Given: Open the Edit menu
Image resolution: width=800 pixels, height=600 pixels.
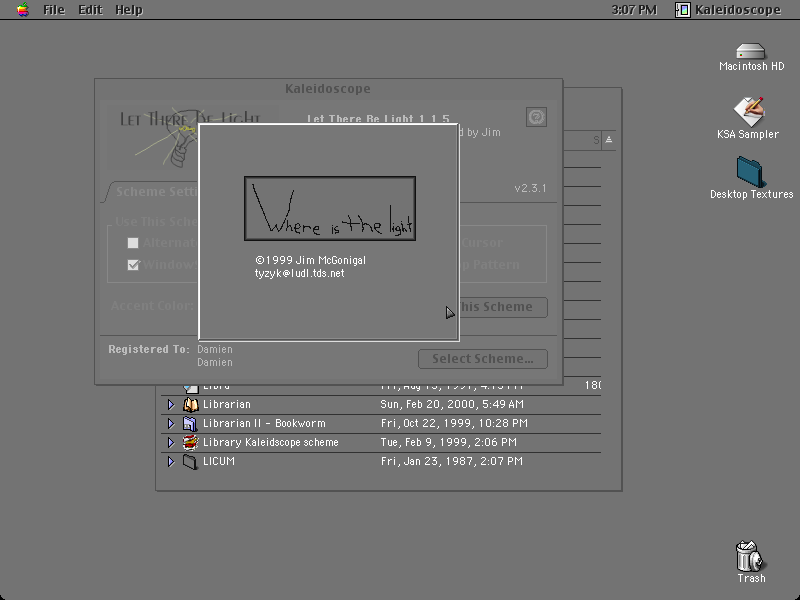Looking at the screenshot, I should 90,10.
